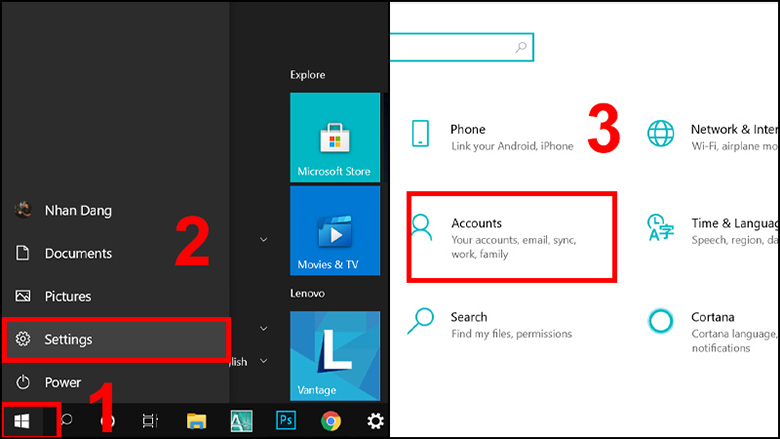780x439 pixels.
Task: Expand the chevron next to lish entry
Action: pos(264,361)
